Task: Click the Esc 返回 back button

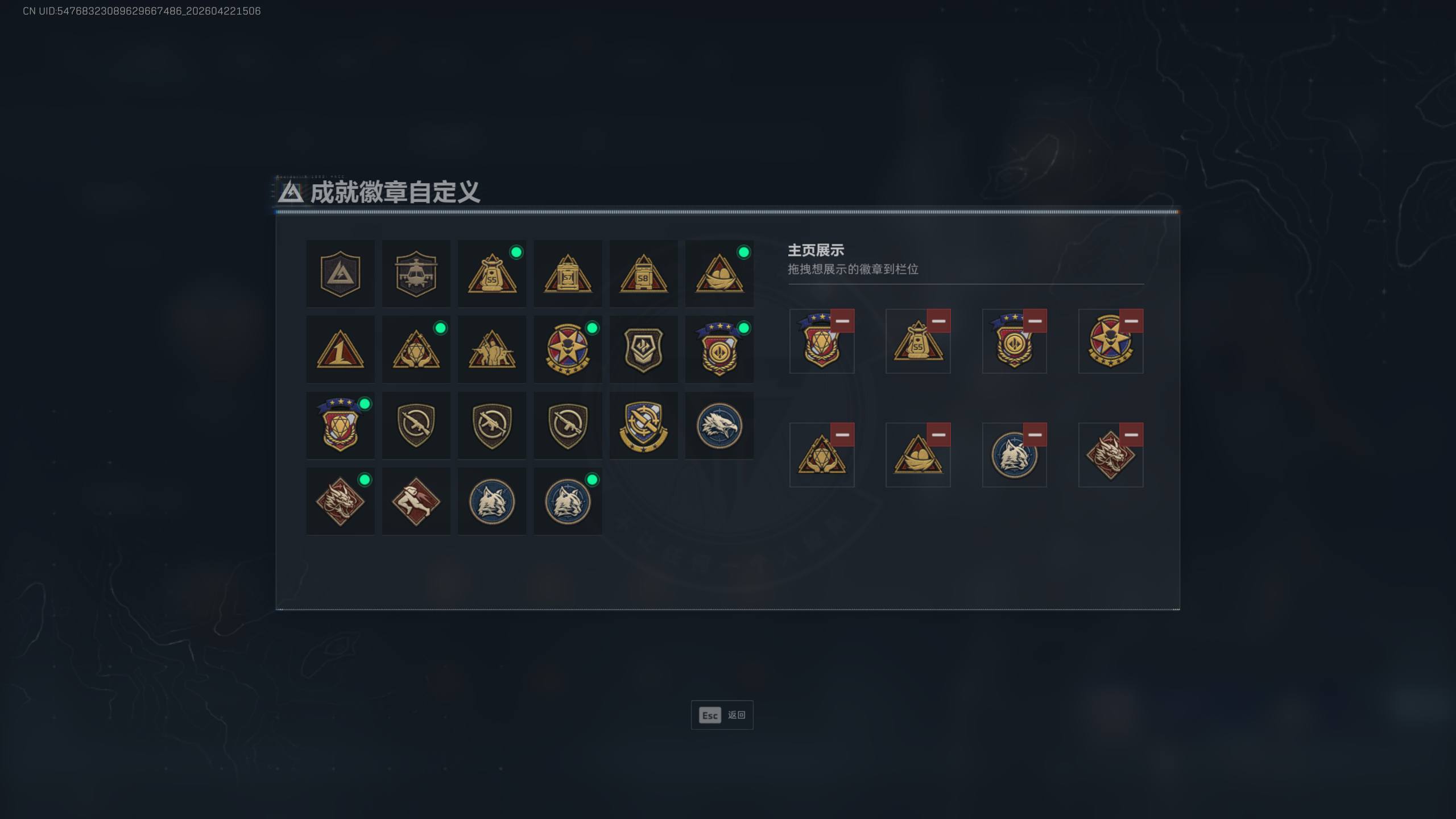Action: [722, 715]
